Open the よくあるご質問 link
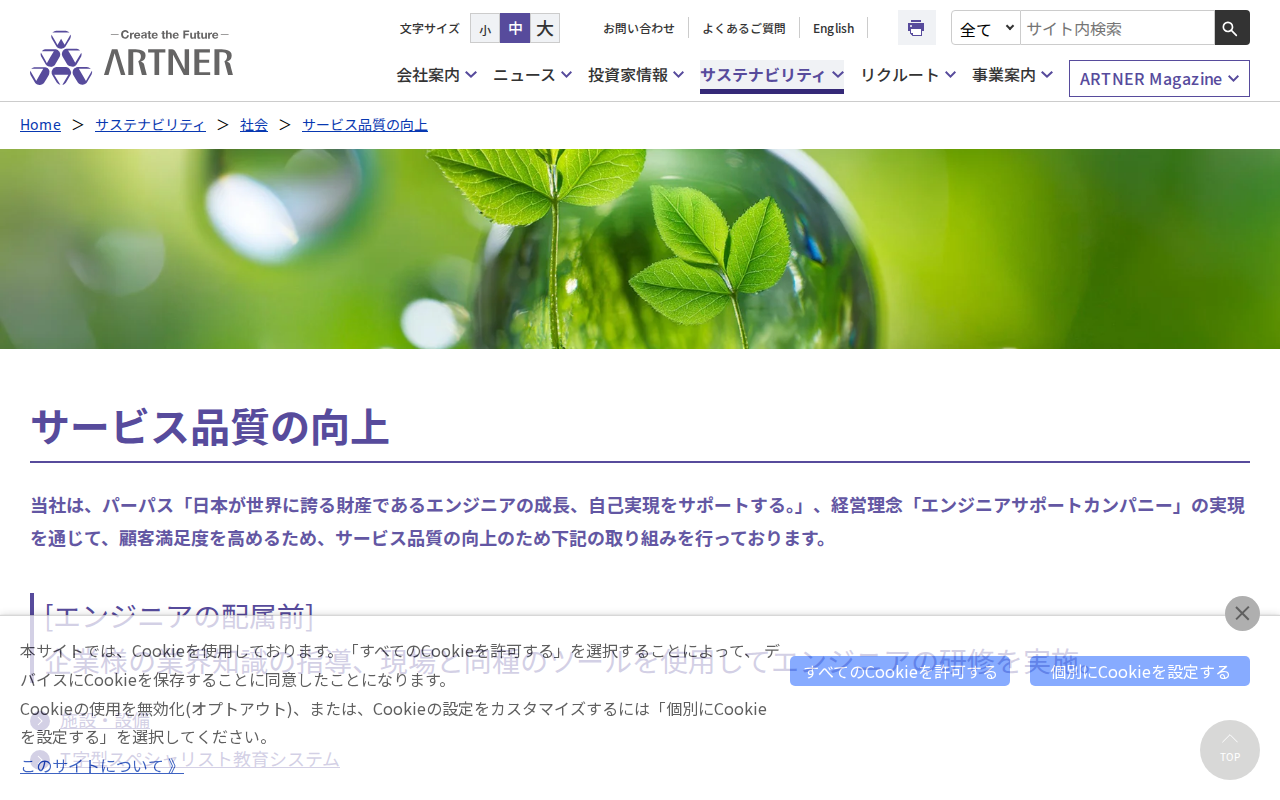Screen dimensions: 1280x800 tap(744, 28)
